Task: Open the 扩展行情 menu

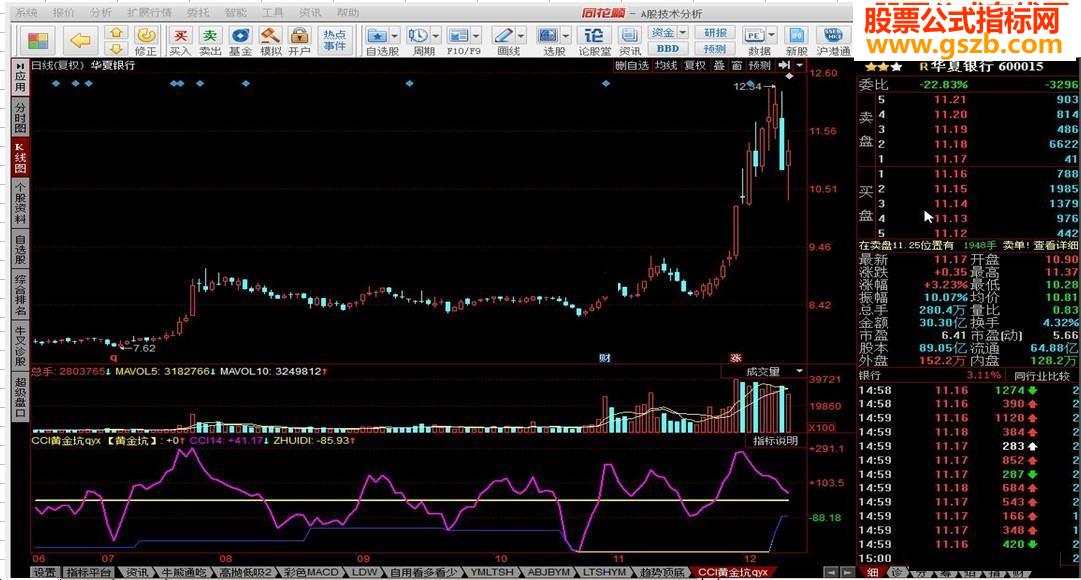Action: [x=149, y=12]
